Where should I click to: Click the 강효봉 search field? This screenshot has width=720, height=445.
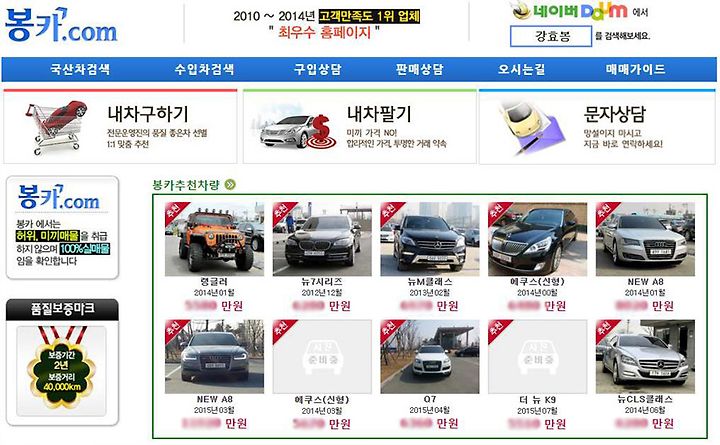click(x=551, y=36)
